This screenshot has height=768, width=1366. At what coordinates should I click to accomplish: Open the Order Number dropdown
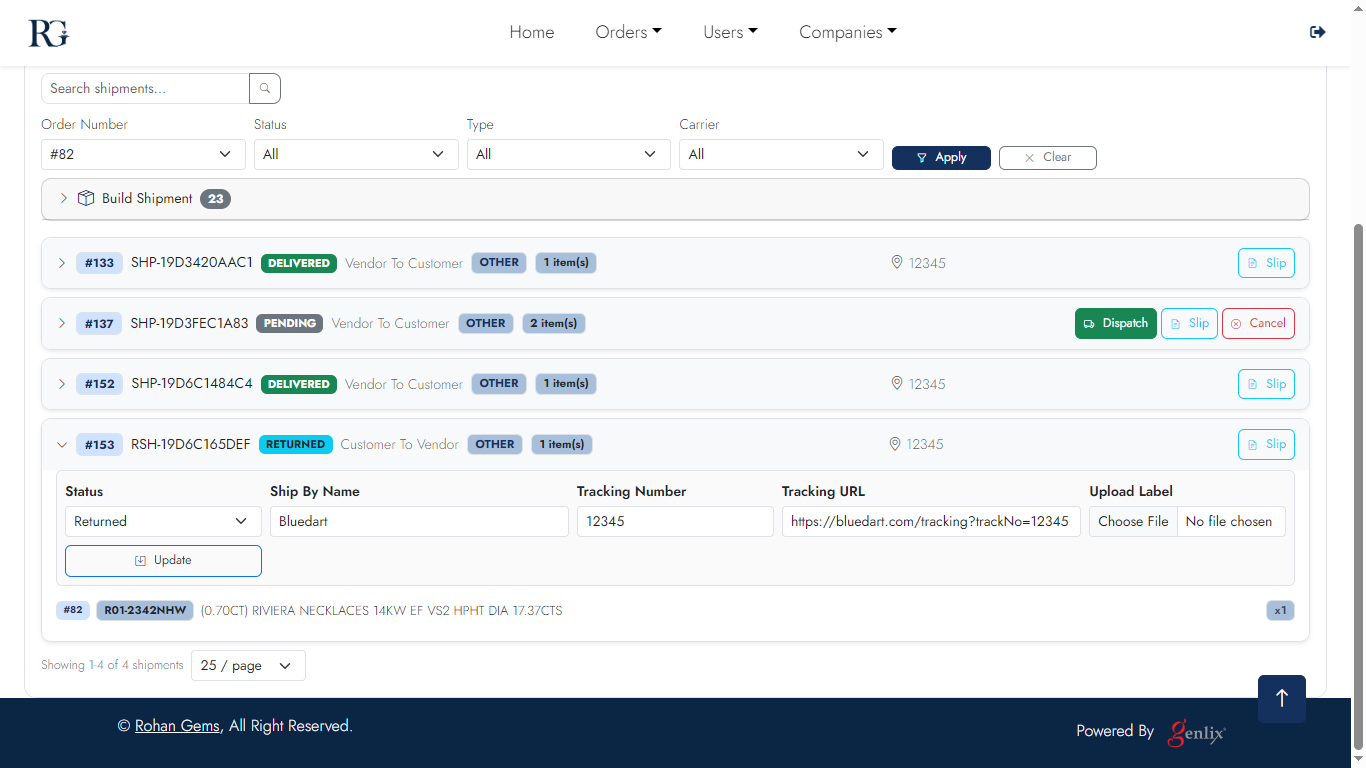(x=143, y=154)
